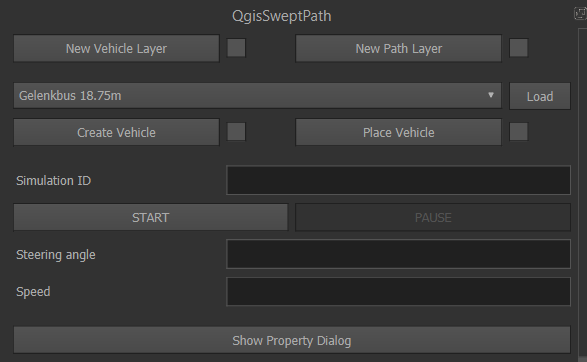
Task: Select the Speed input field
Action: (398, 291)
